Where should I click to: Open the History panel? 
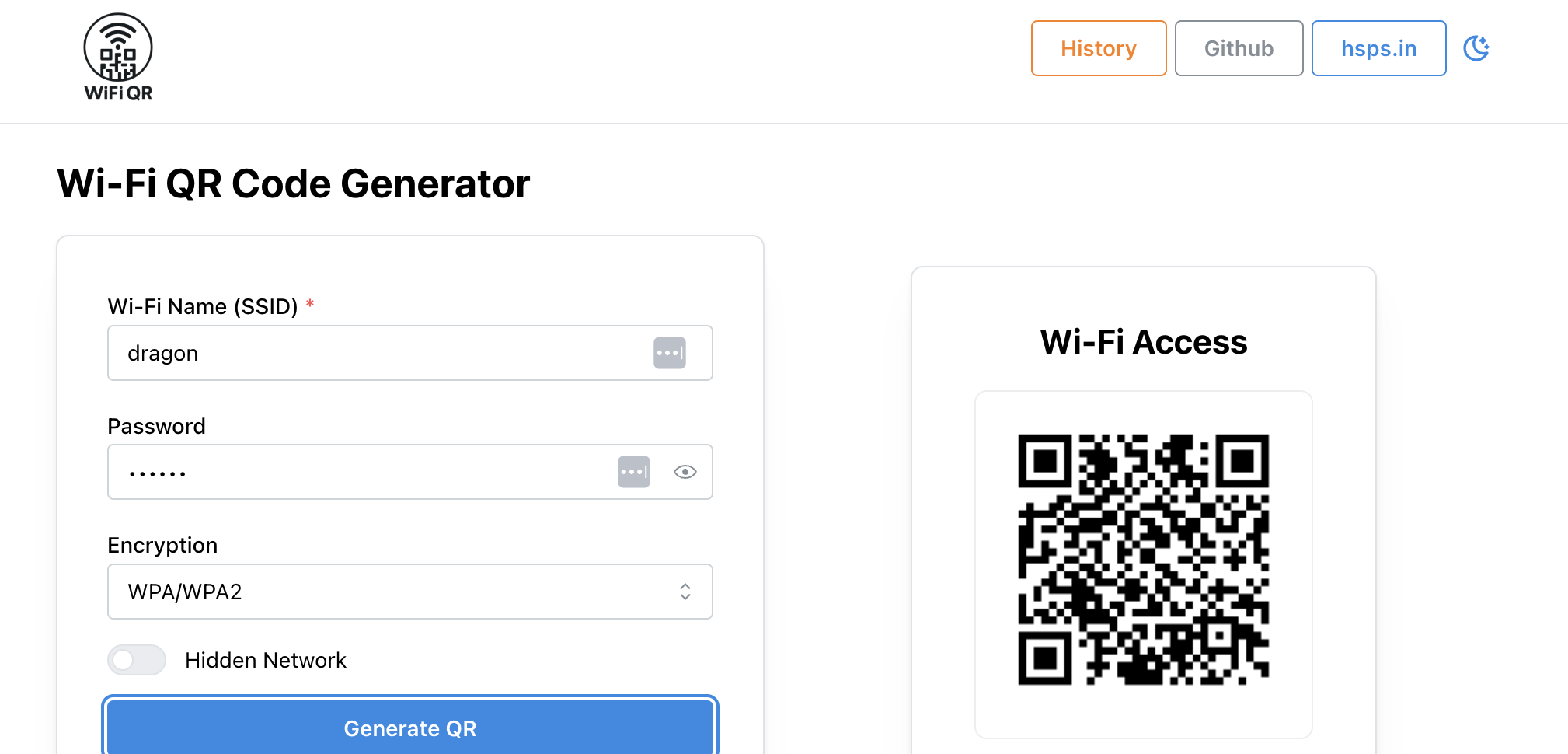1098,48
